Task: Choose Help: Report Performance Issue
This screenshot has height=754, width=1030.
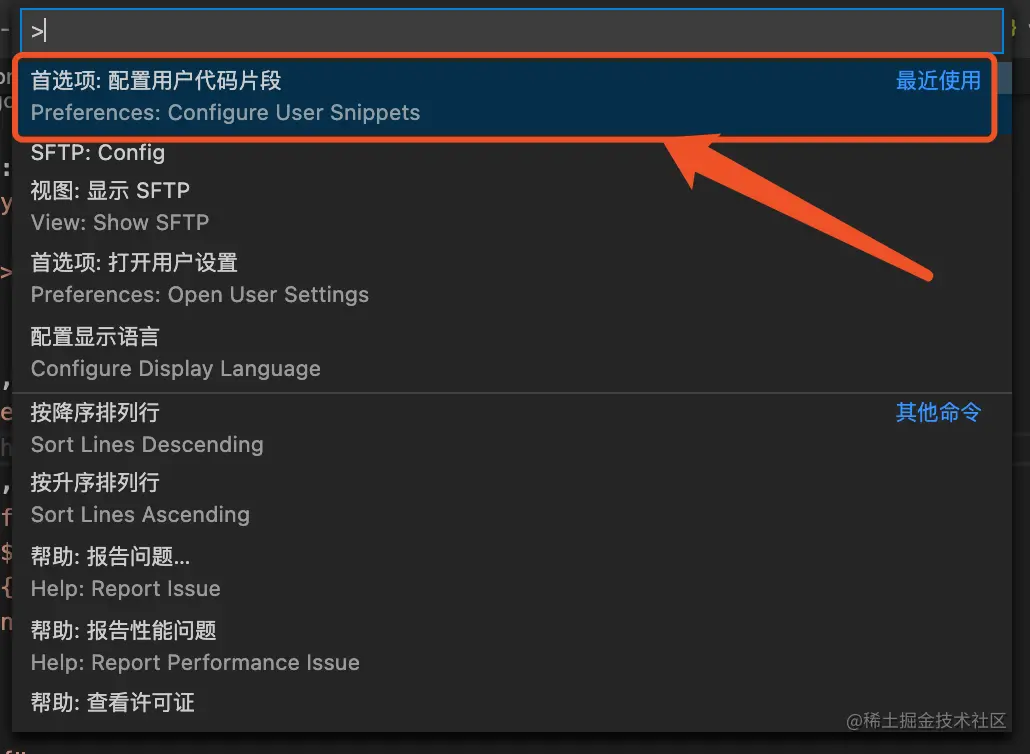Action: 512,646
